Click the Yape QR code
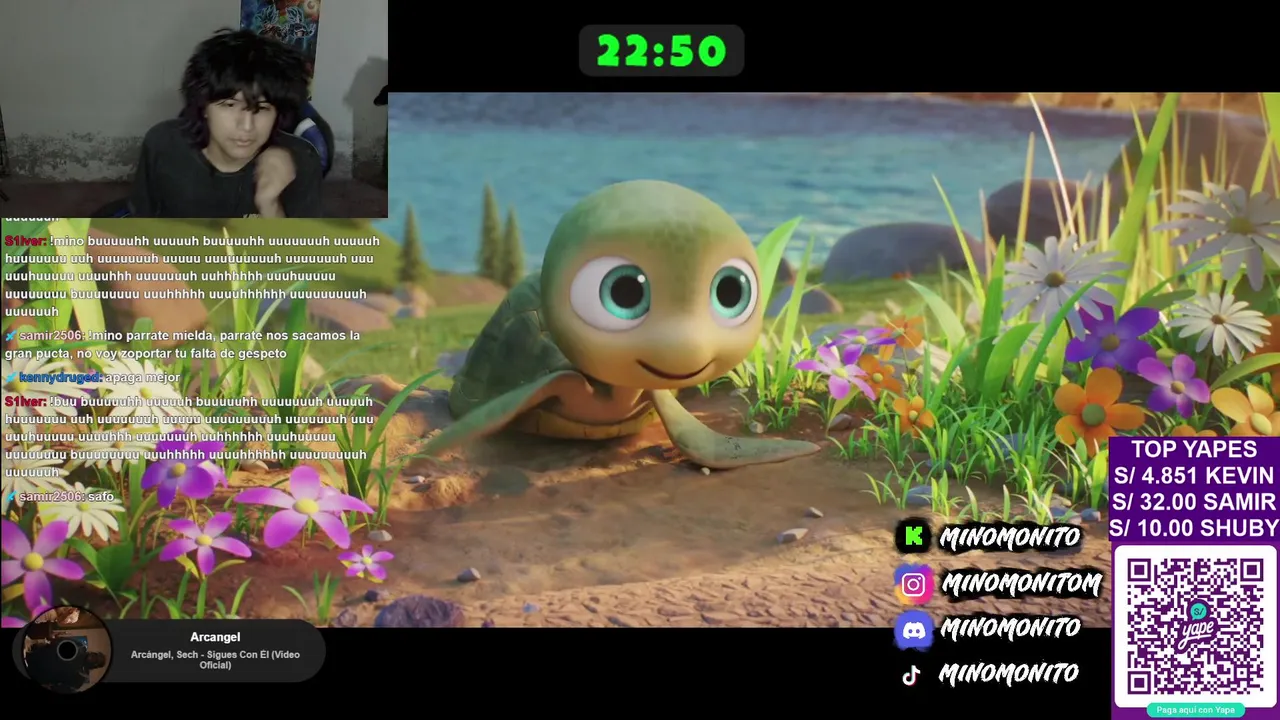The image size is (1280, 720). coord(1195,626)
